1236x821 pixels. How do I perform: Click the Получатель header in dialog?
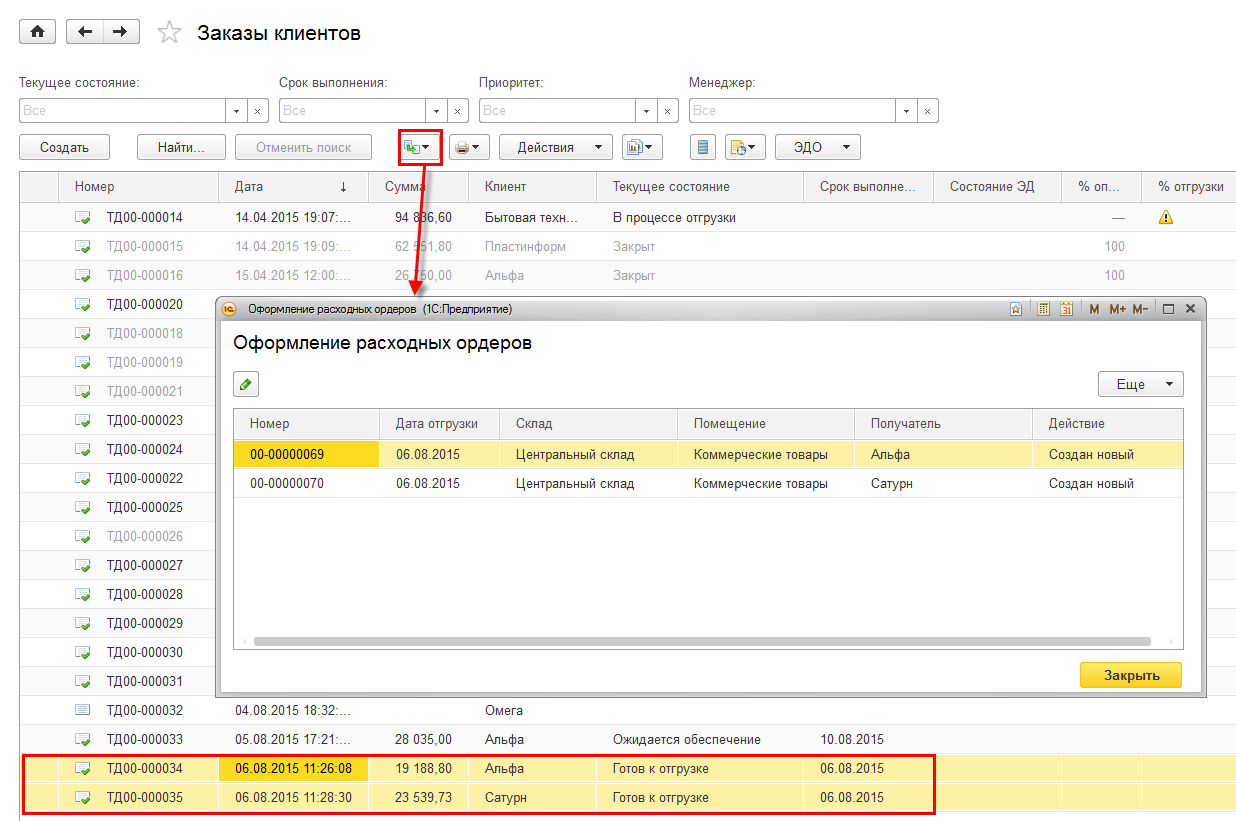[x=943, y=423]
